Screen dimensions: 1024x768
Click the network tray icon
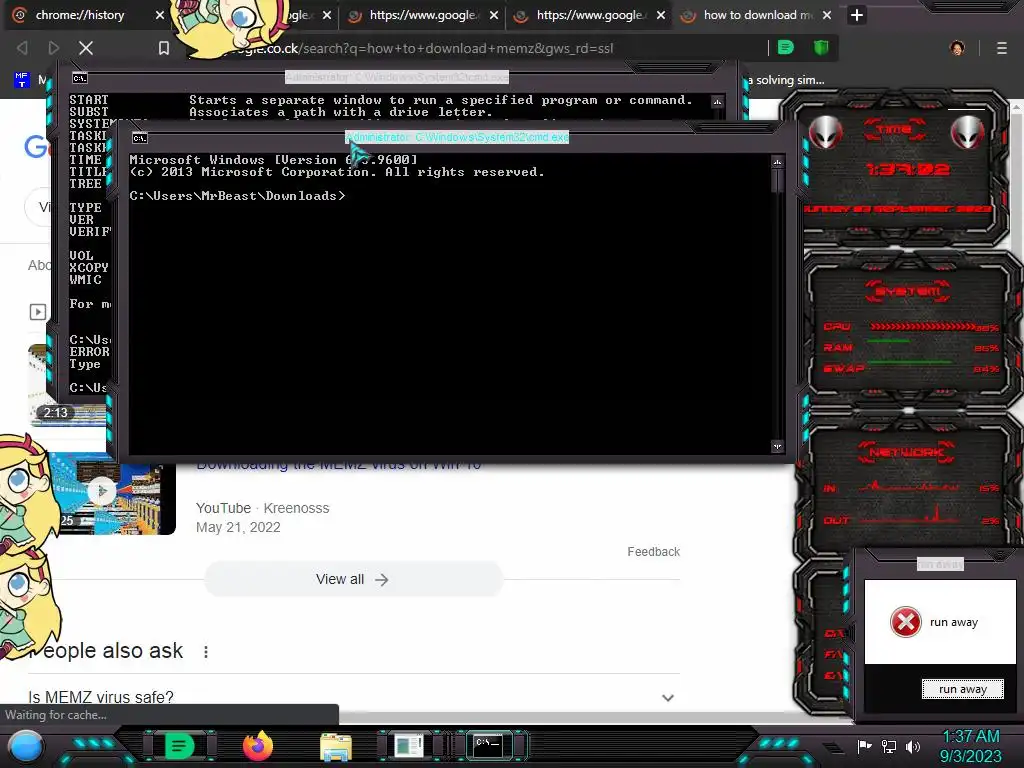[889, 746]
